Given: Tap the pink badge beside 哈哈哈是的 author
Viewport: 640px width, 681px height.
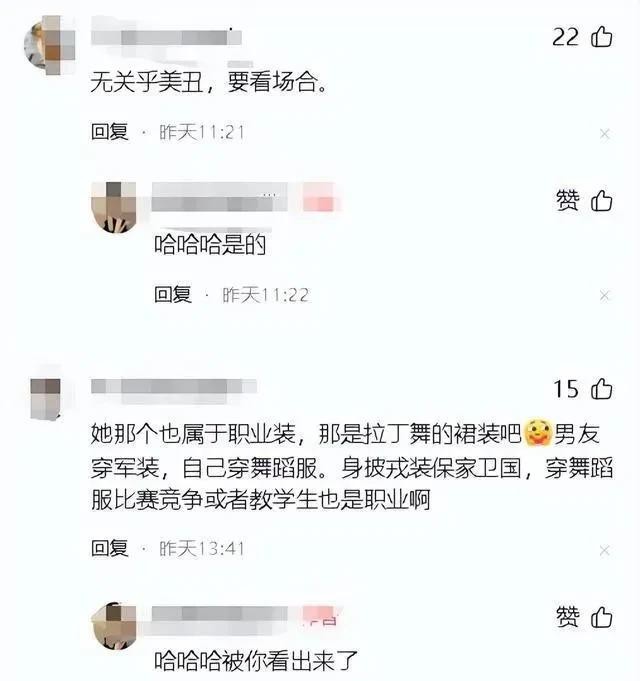Looking at the screenshot, I should click(x=320, y=198).
